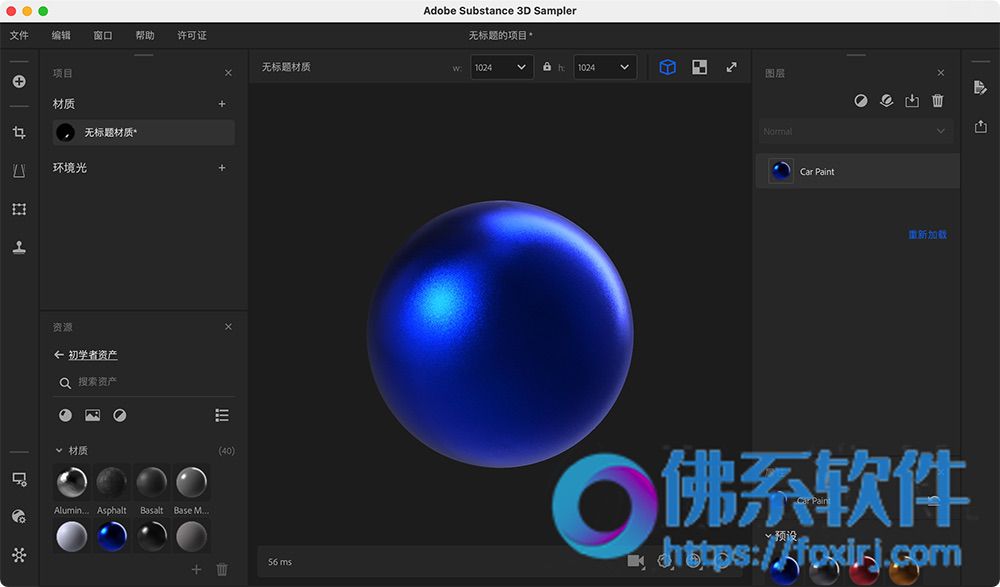The width and height of the screenshot is (1000, 587).
Task: Open the 编辑 menu
Action: [x=61, y=35]
